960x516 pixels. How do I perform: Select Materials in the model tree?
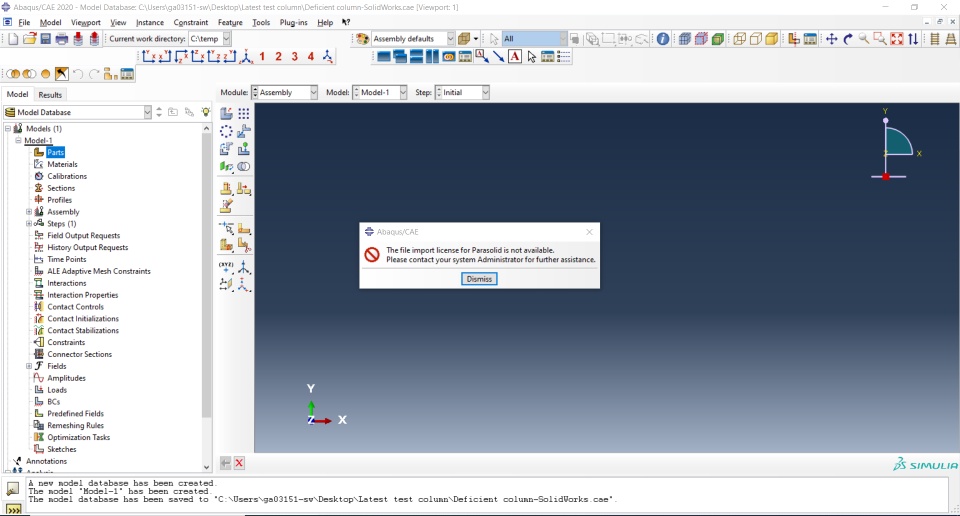tap(62, 164)
